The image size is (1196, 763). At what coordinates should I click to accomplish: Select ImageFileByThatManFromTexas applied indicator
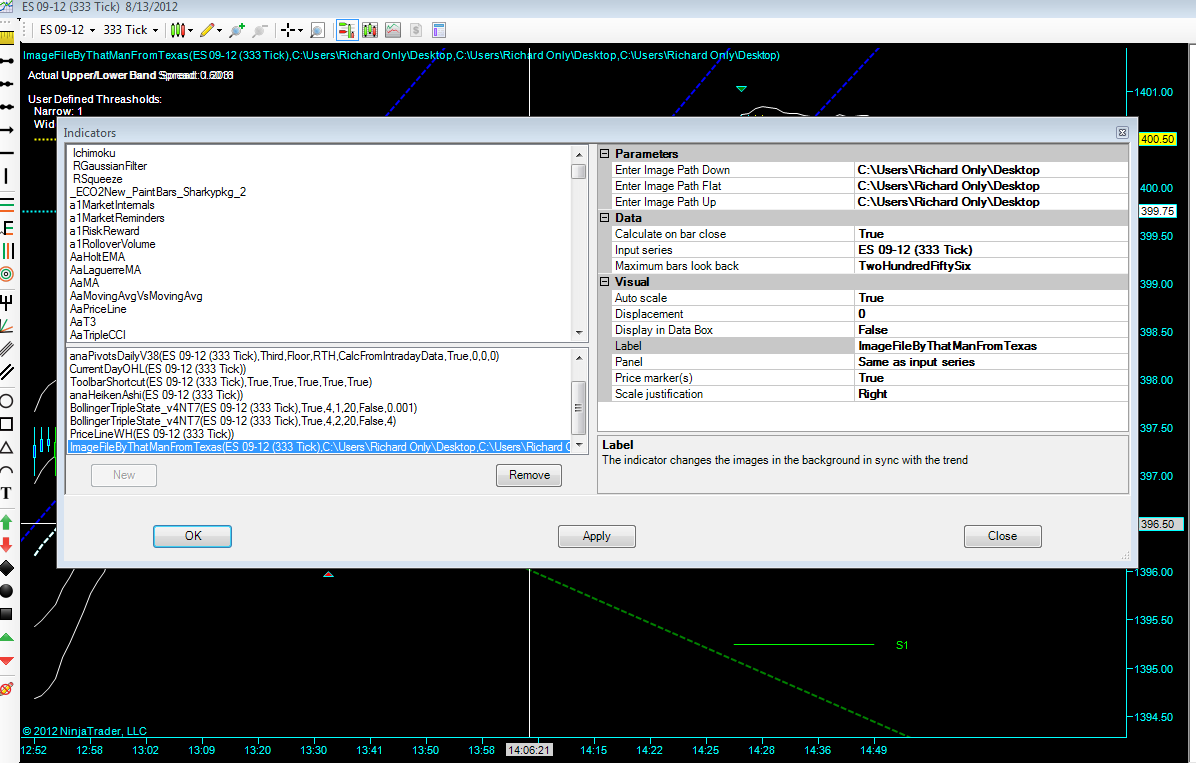(319, 447)
